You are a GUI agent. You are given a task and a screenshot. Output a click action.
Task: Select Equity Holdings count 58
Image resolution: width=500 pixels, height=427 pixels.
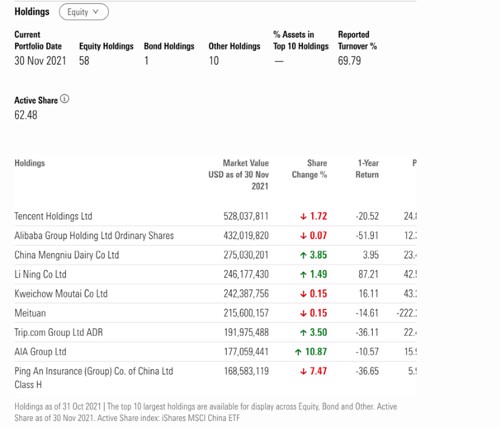click(x=84, y=61)
